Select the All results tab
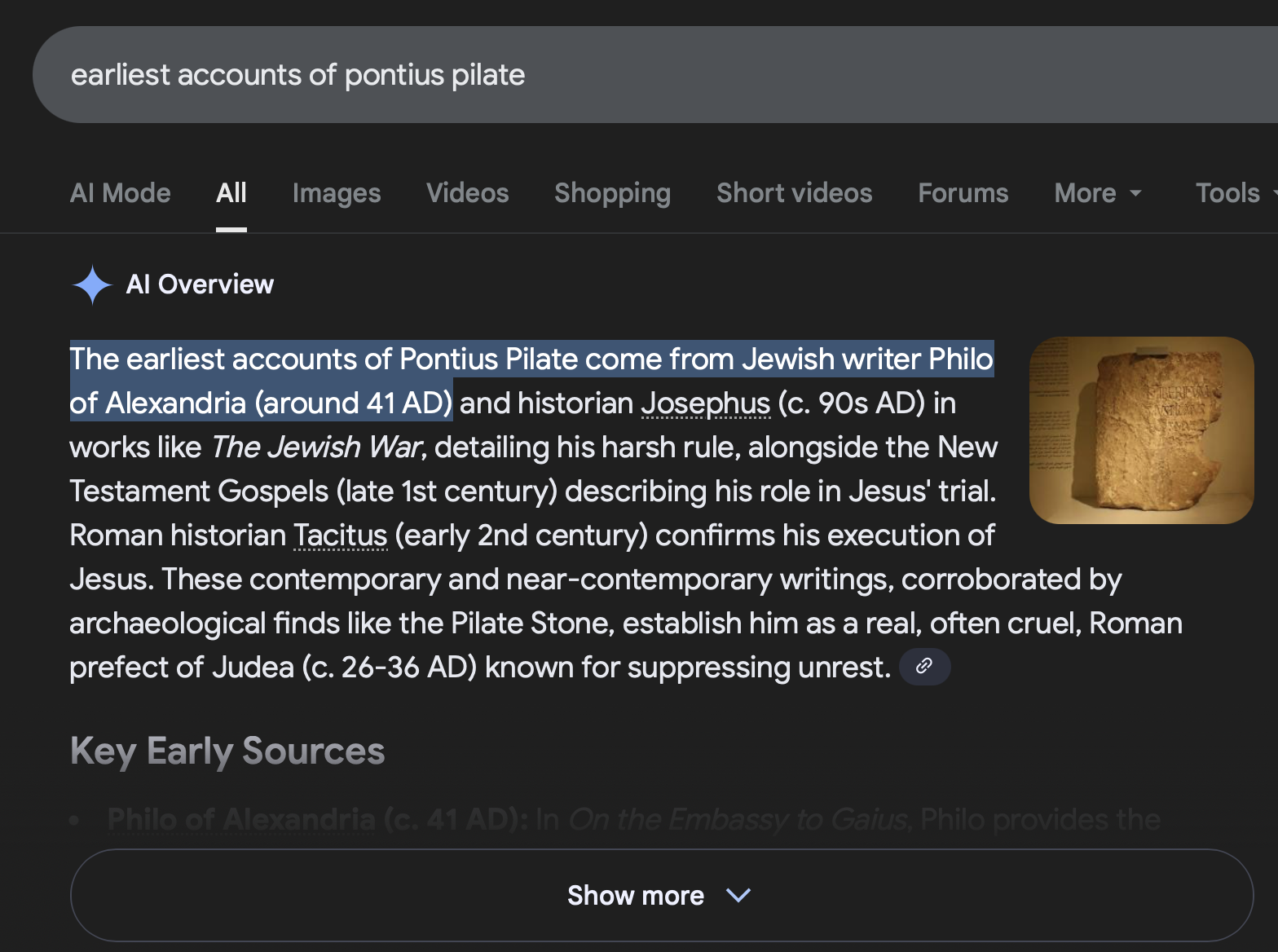This screenshot has width=1278, height=952. pyautogui.click(x=231, y=193)
